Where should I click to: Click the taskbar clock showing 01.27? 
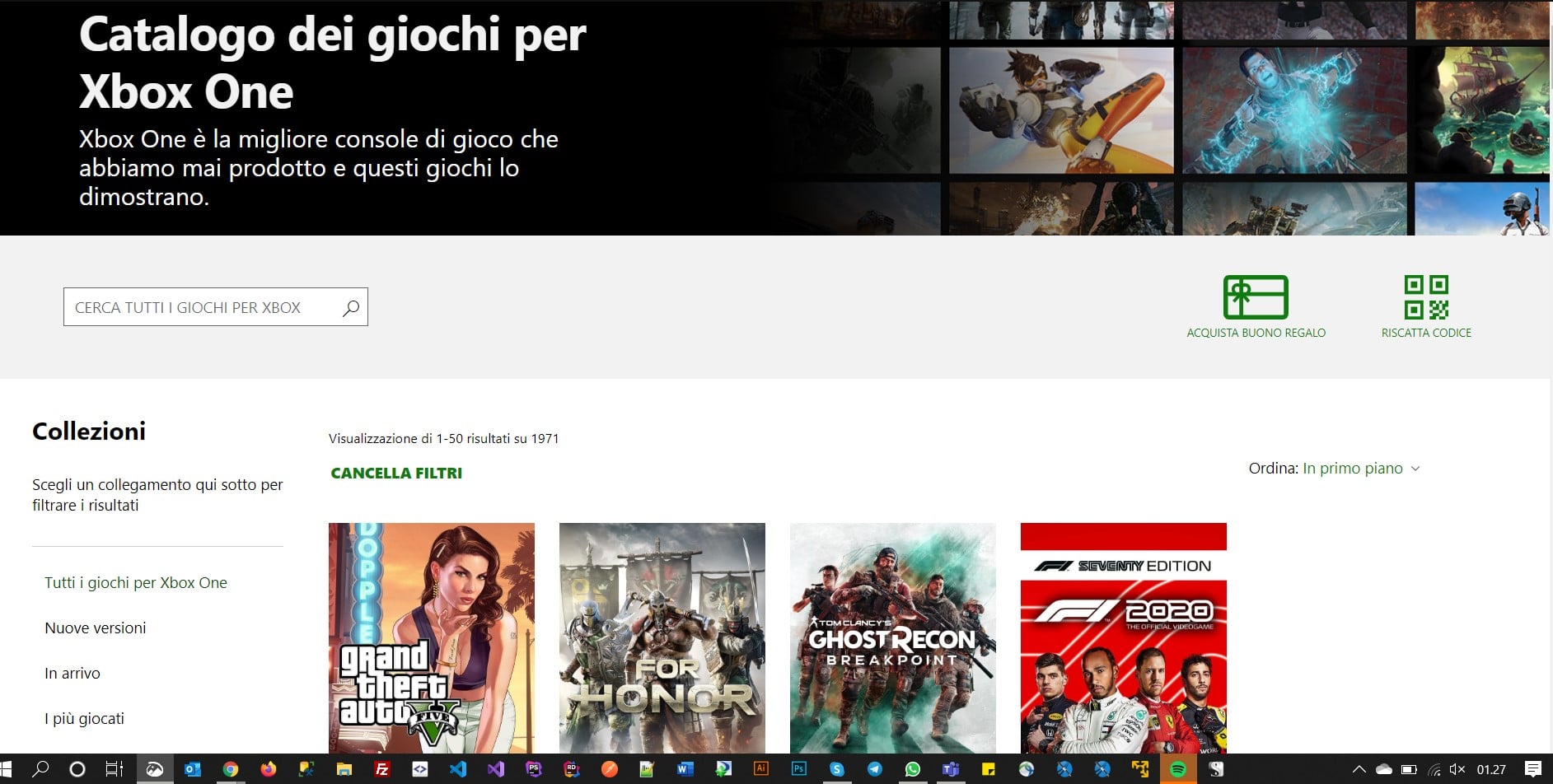[1491, 769]
